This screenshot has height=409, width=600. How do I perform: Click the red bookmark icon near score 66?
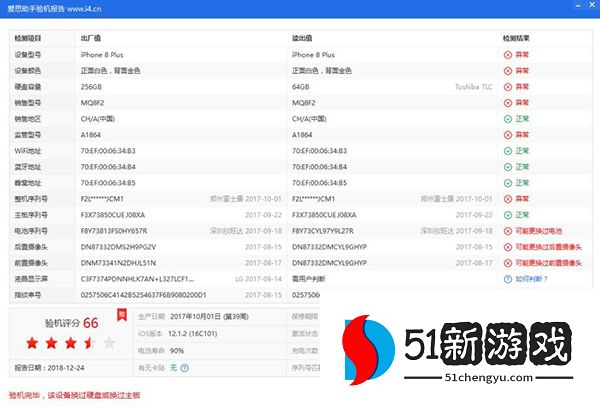pos(121,315)
